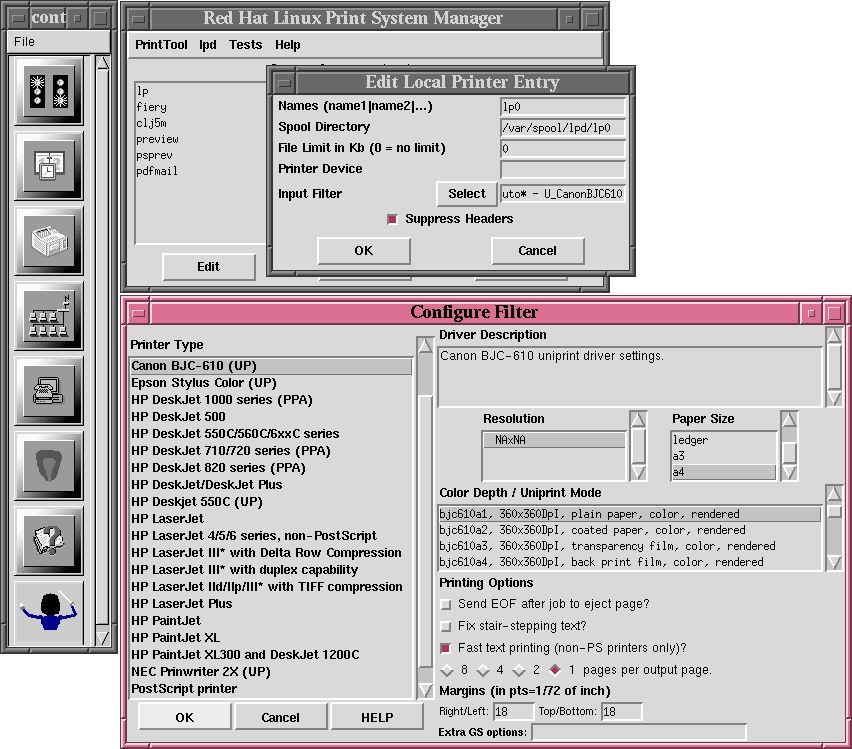Image resolution: width=852 pixels, height=749 pixels.
Task: Select HP DeskJet 500 printer type
Action: [271, 417]
